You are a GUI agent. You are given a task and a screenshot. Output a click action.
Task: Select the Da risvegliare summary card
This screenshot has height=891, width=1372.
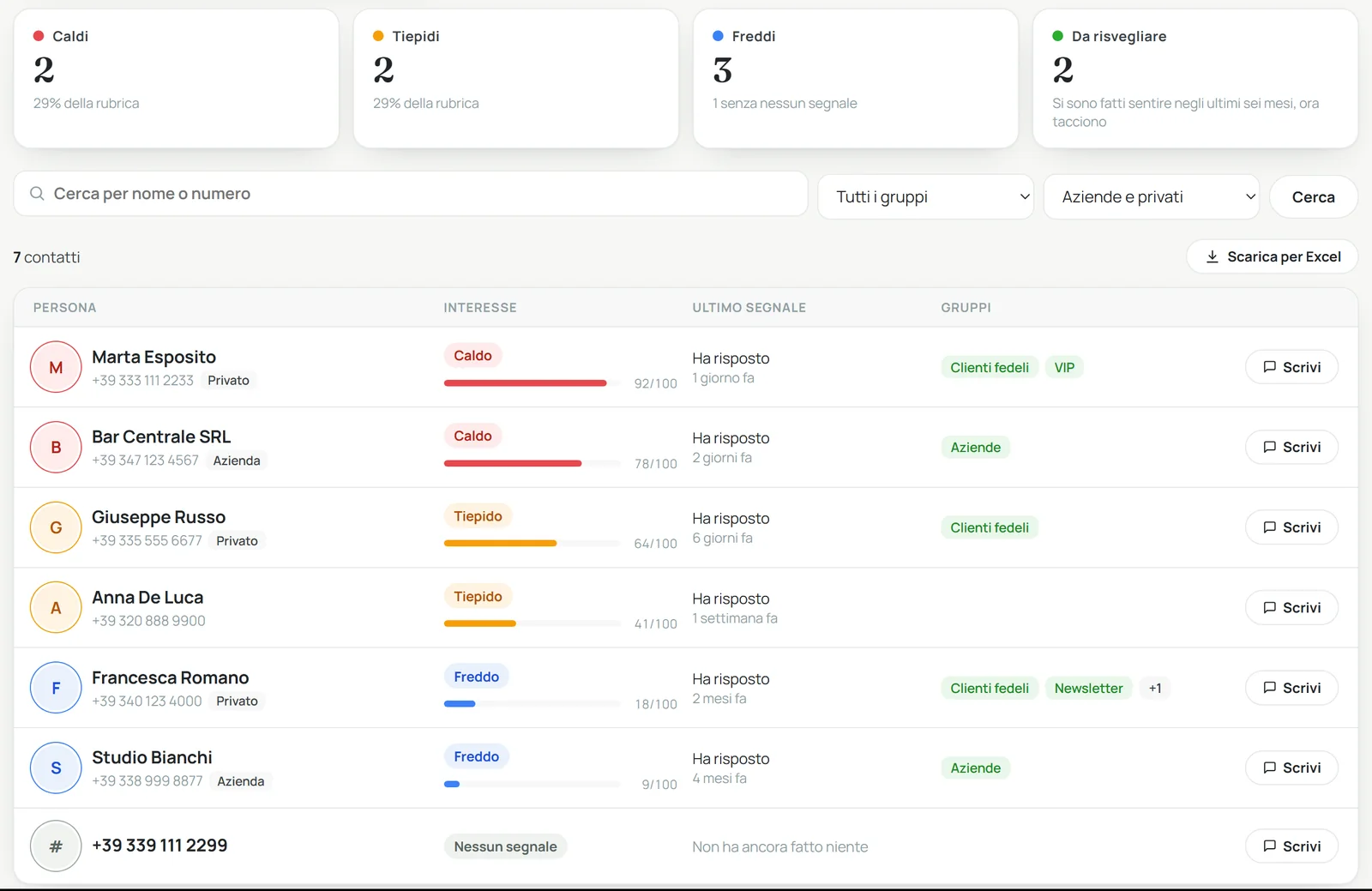pos(1194,79)
